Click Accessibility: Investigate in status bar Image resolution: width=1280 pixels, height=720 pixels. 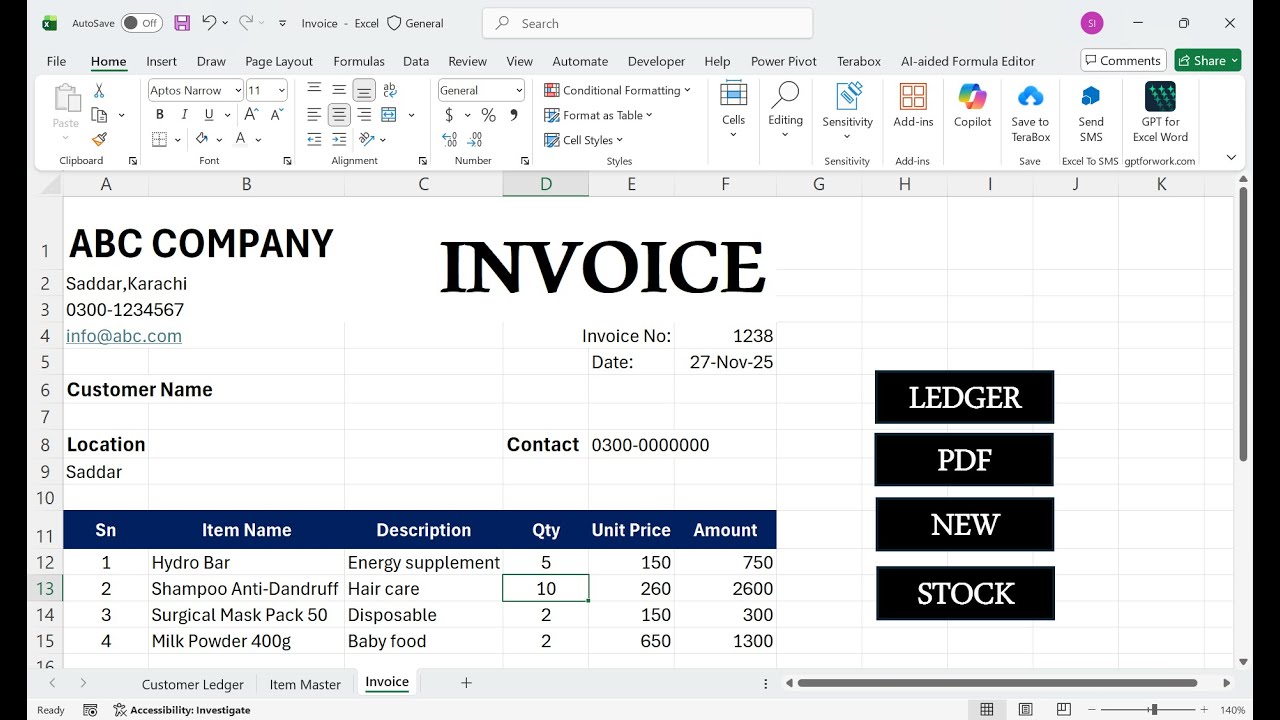pos(182,710)
